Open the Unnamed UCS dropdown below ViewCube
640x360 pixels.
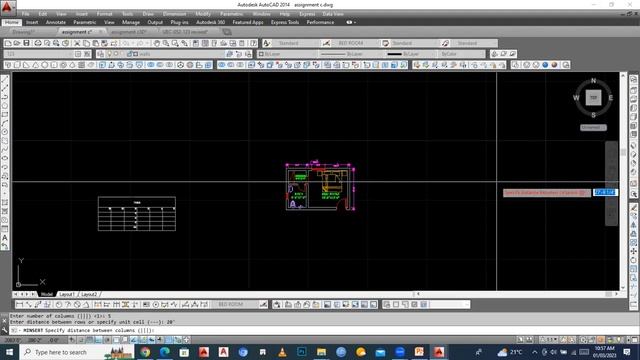593,127
